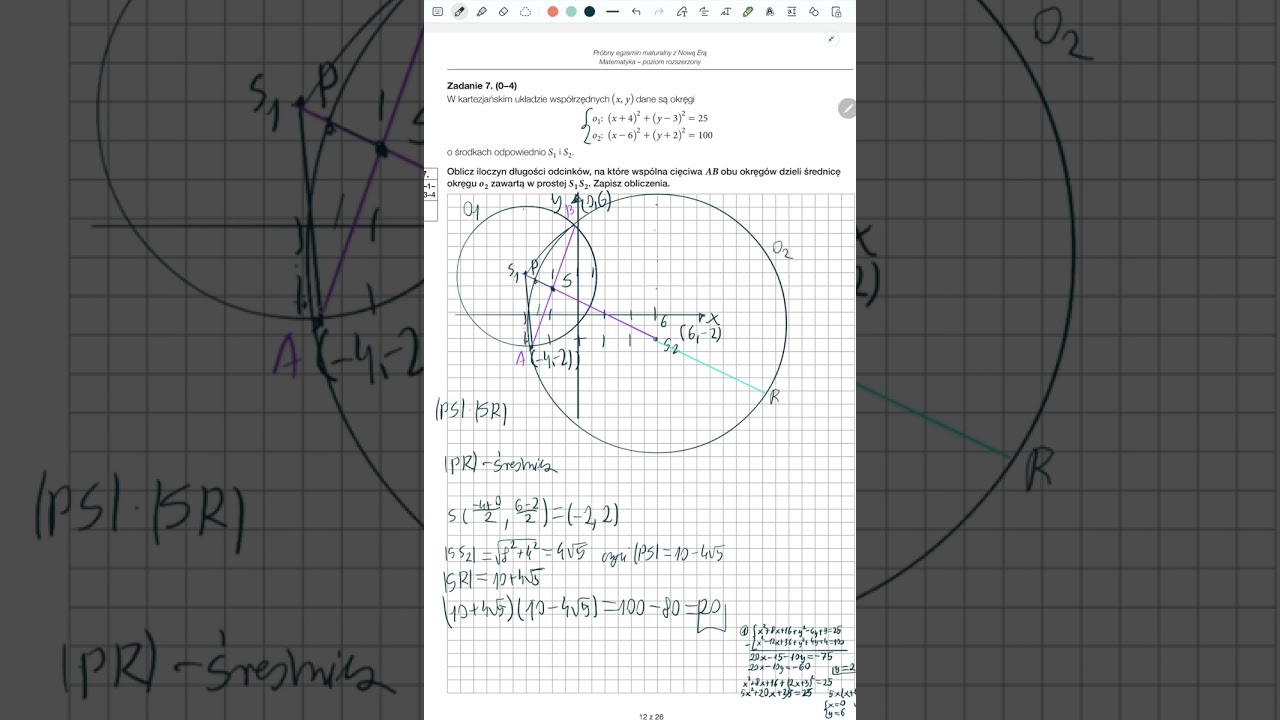Choose the coral red pen color
Image resolution: width=1280 pixels, height=720 pixels.
pos(553,11)
